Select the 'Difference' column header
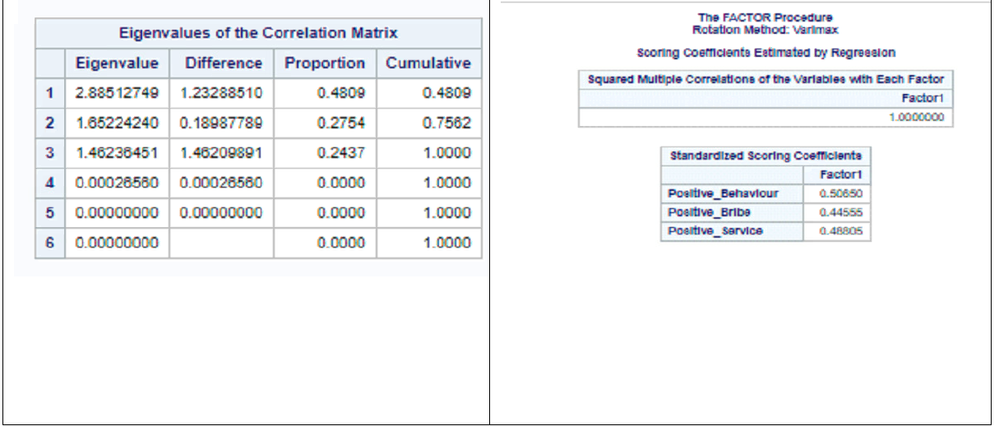 (x=222, y=63)
